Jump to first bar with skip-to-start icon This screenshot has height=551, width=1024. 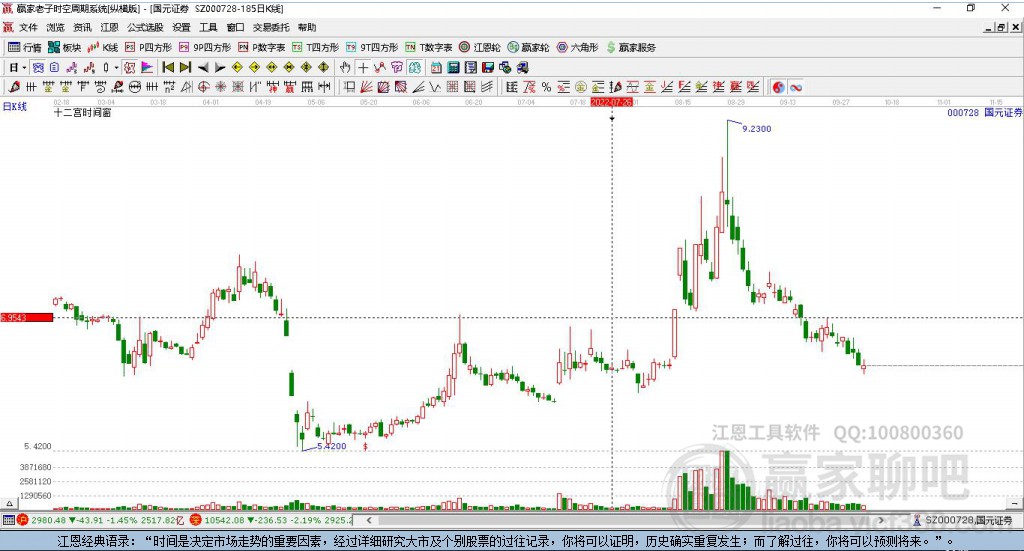coord(168,67)
